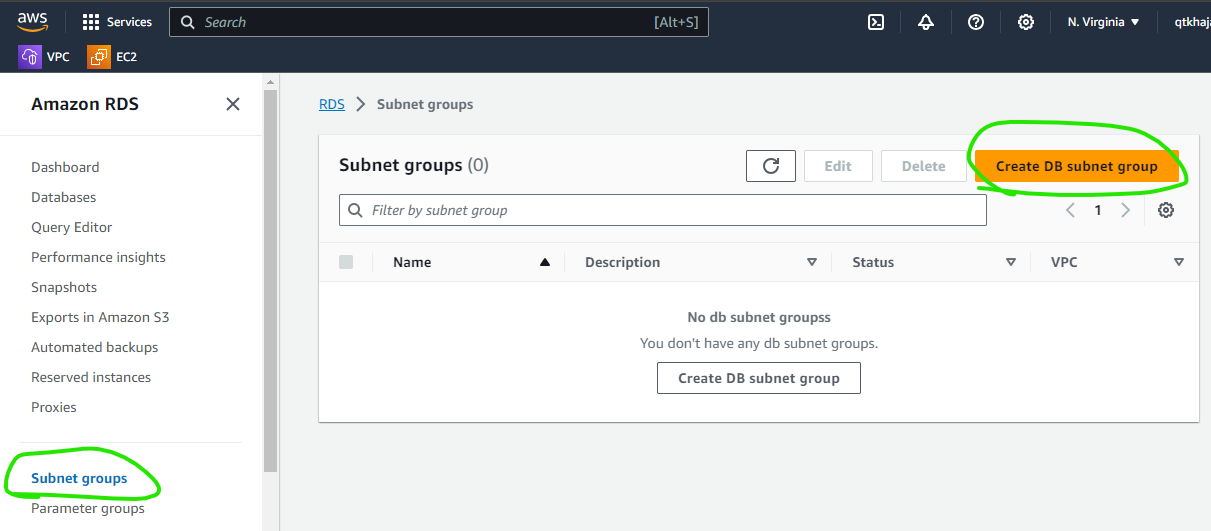Screen dimensions: 1211x531
Task: Click the Description column header
Action: (623, 262)
